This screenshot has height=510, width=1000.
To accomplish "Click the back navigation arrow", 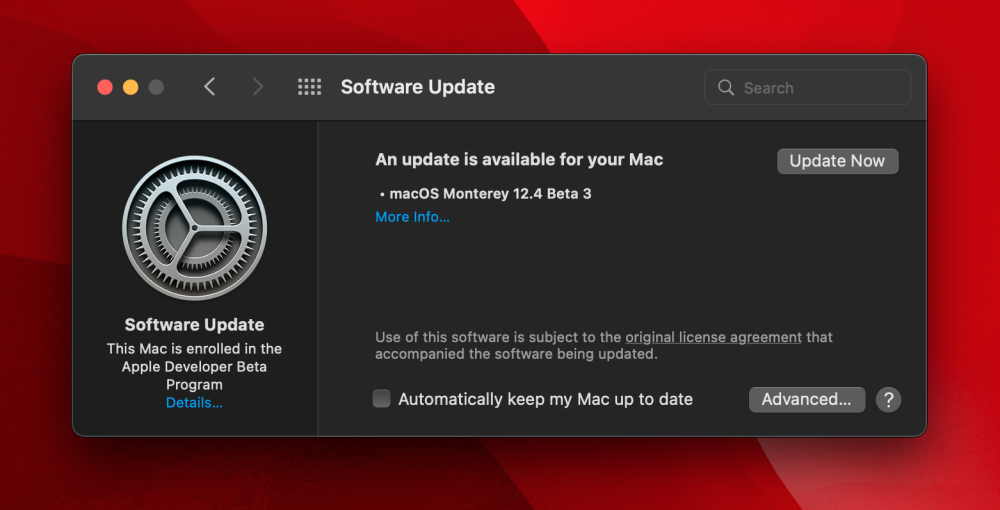I will [210, 87].
